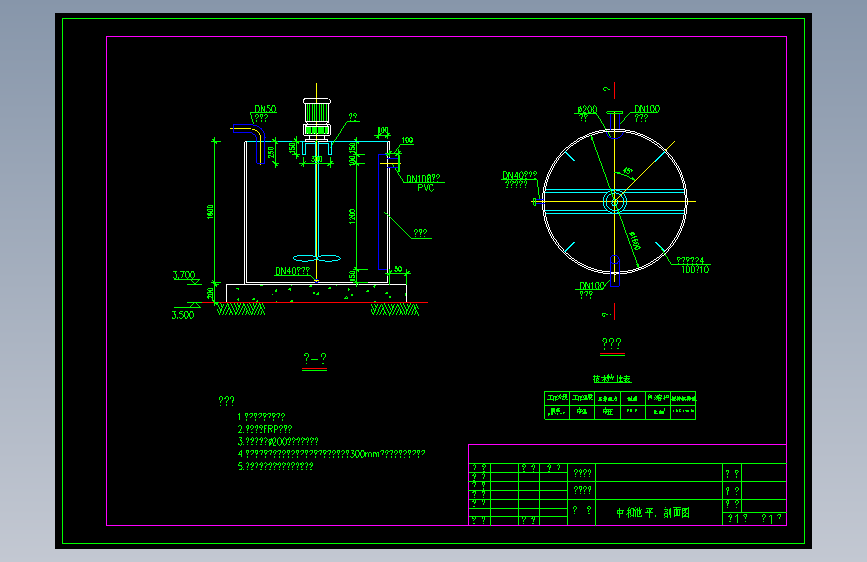
Task: Select the 200 foundation thickness dimension
Action: pos(210,293)
